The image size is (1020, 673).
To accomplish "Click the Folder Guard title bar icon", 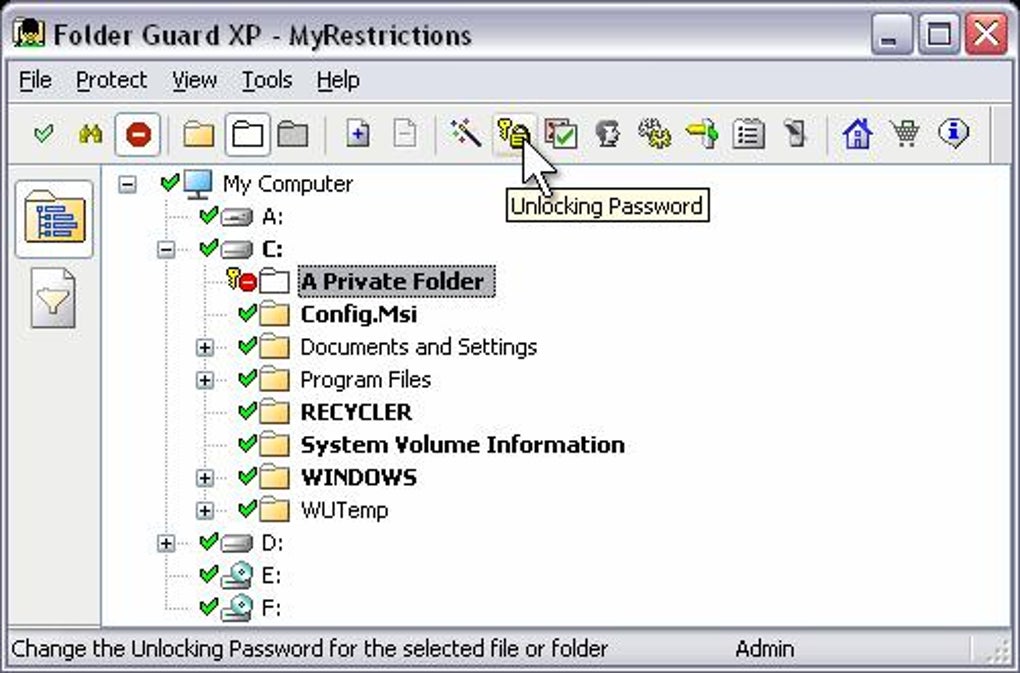I will coord(29,33).
